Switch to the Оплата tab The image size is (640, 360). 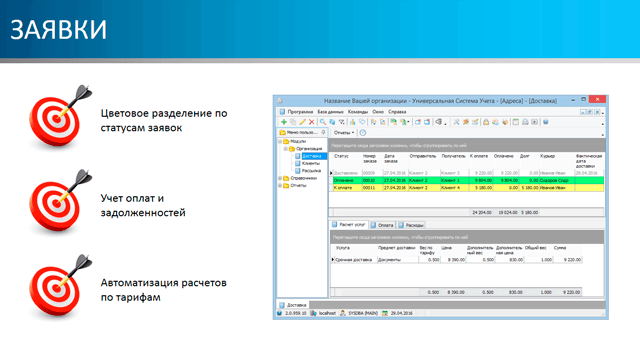(382, 225)
